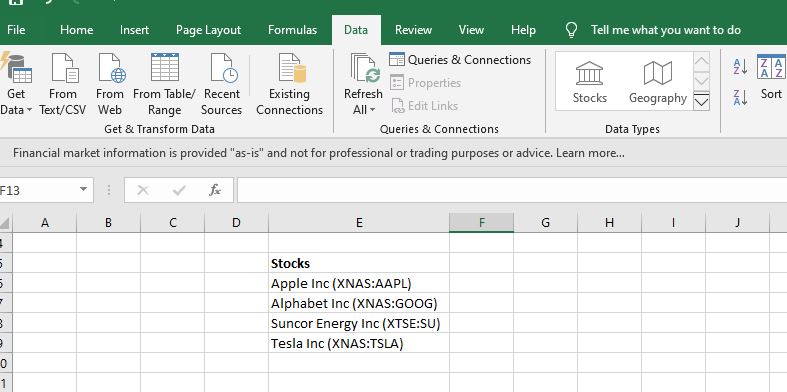This screenshot has height=392, width=787.
Task: Select column D header
Action: [x=236, y=223]
